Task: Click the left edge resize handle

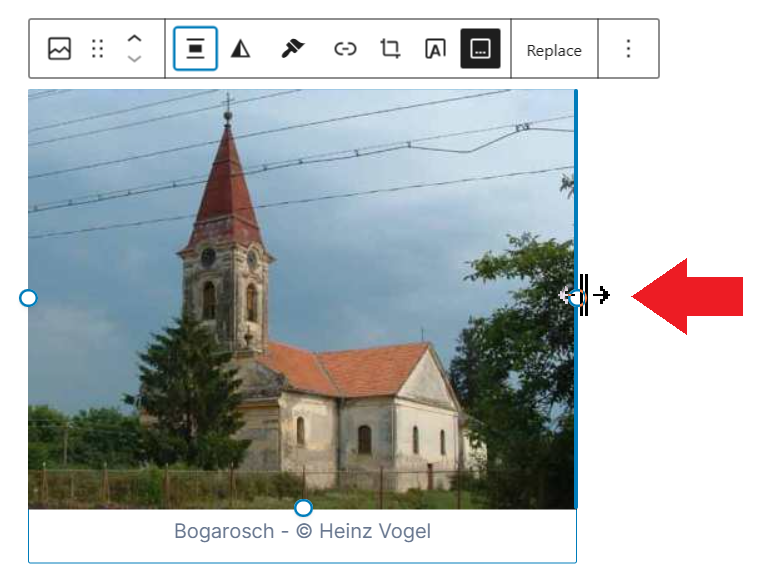Action: pyautogui.click(x=28, y=298)
